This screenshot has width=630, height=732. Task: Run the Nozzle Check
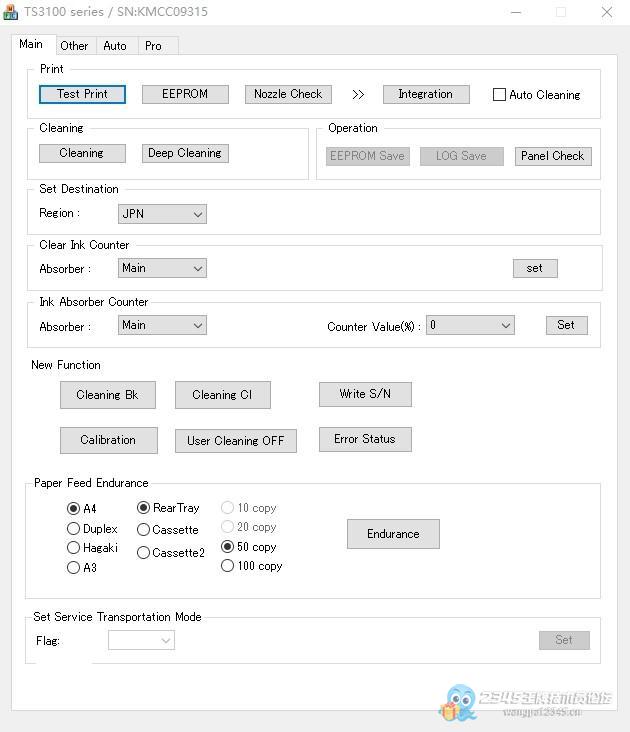(287, 94)
